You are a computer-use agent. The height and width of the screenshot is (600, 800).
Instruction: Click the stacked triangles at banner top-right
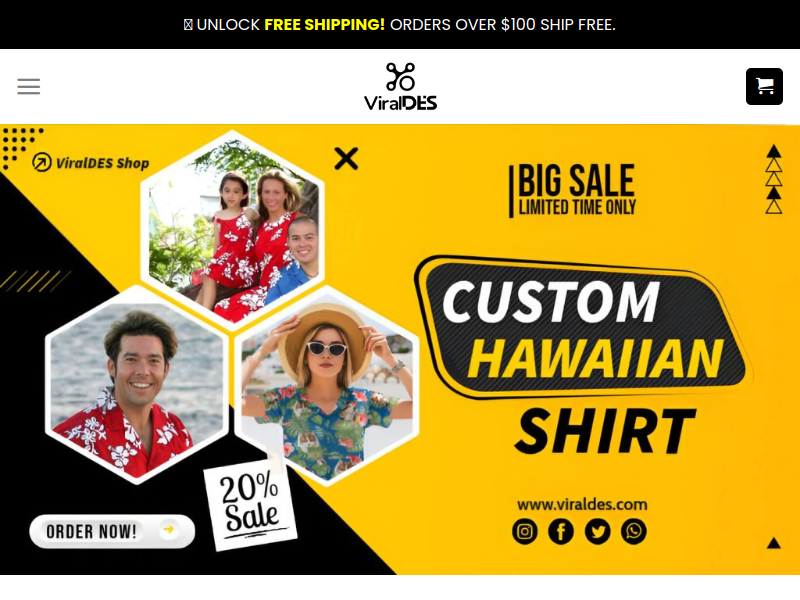[774, 179]
